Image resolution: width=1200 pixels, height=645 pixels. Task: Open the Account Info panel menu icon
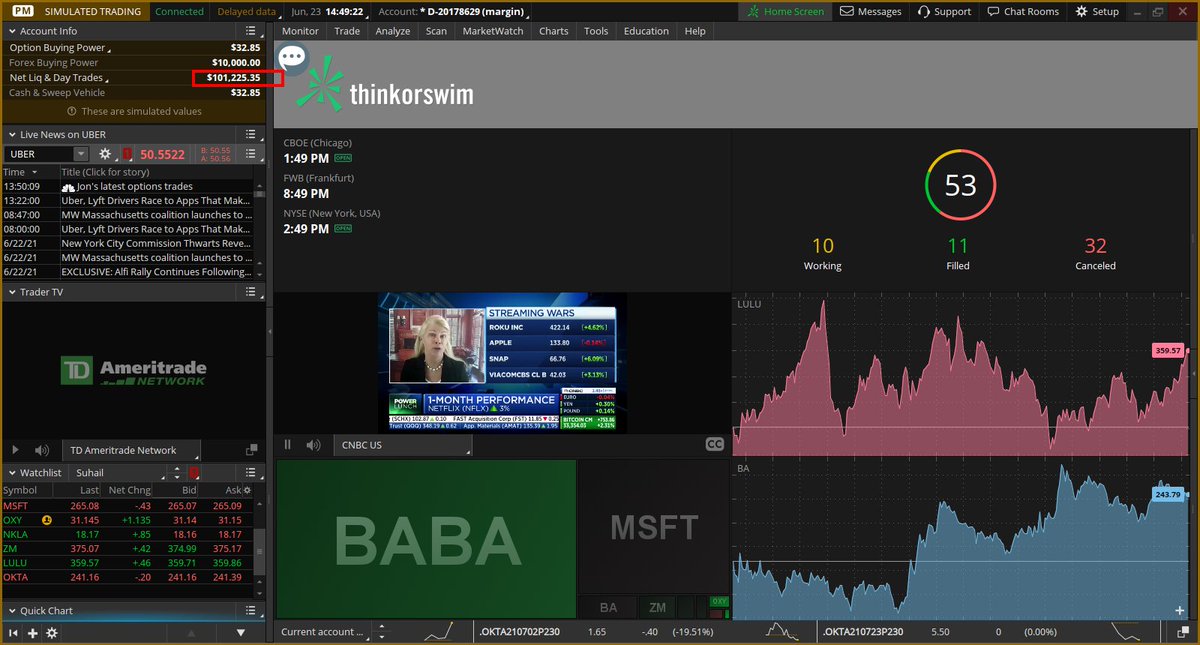(x=252, y=31)
